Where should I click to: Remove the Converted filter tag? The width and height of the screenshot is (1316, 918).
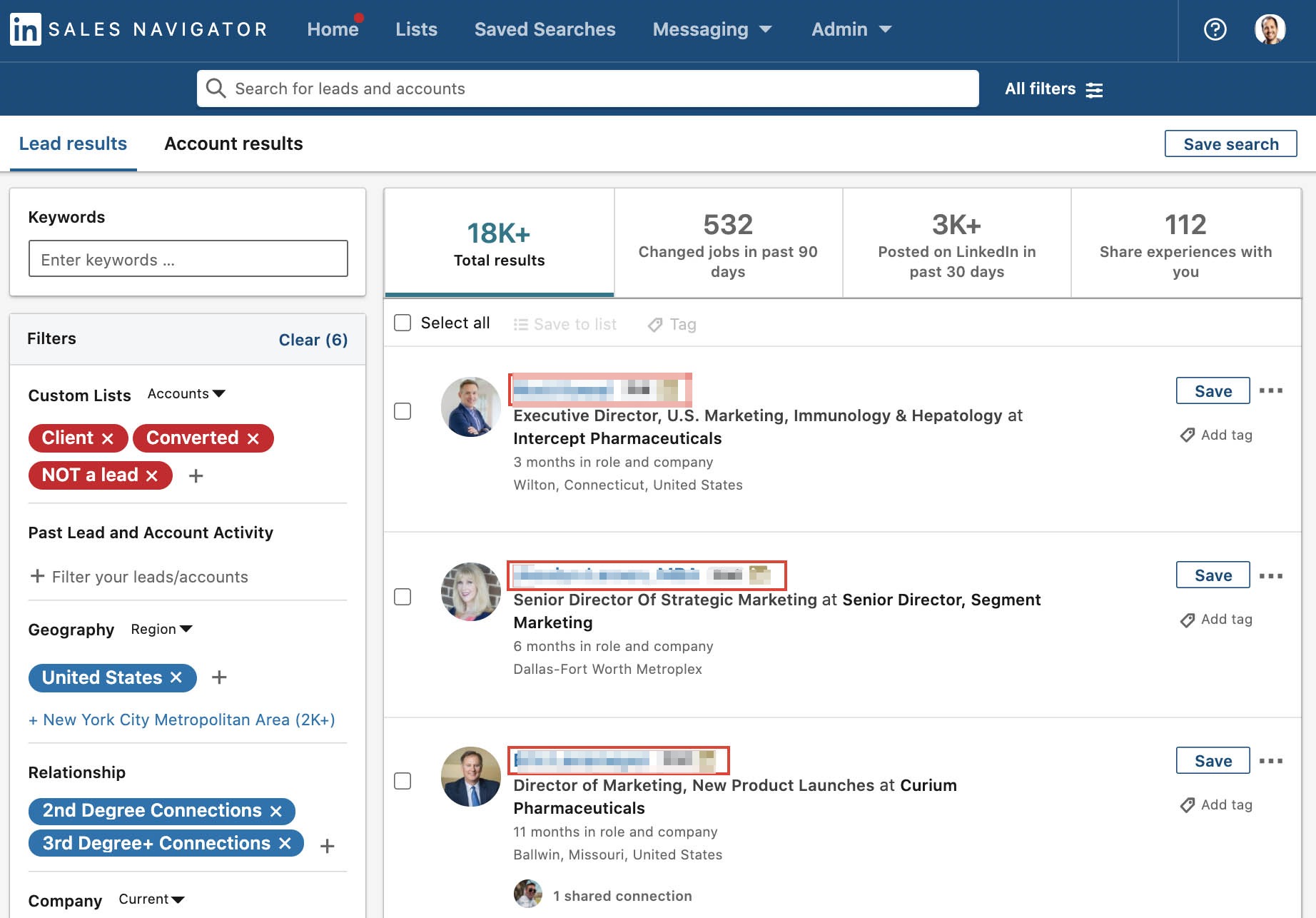pos(253,438)
